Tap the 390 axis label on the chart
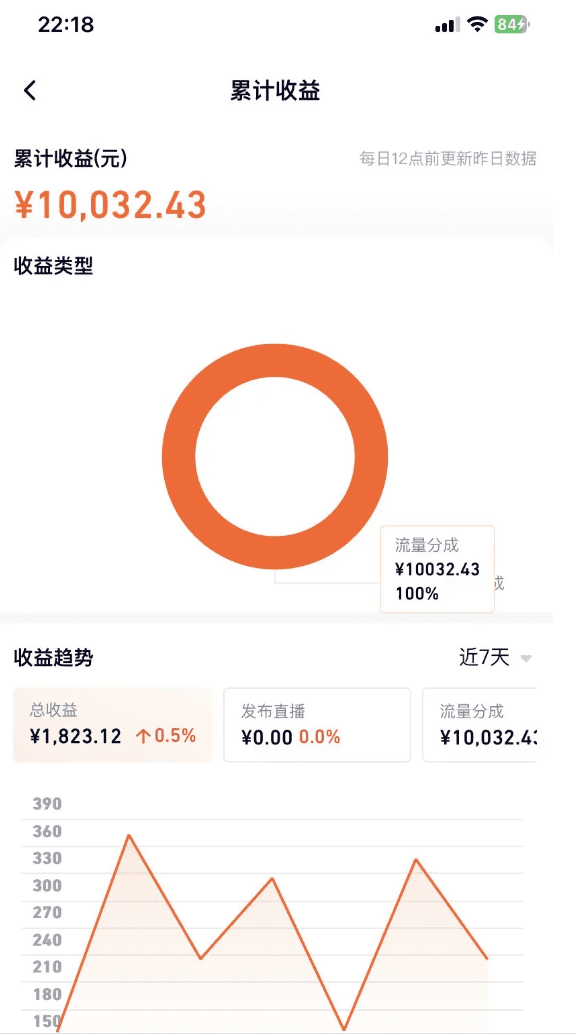The width and height of the screenshot is (576, 1035). pyautogui.click(x=47, y=803)
